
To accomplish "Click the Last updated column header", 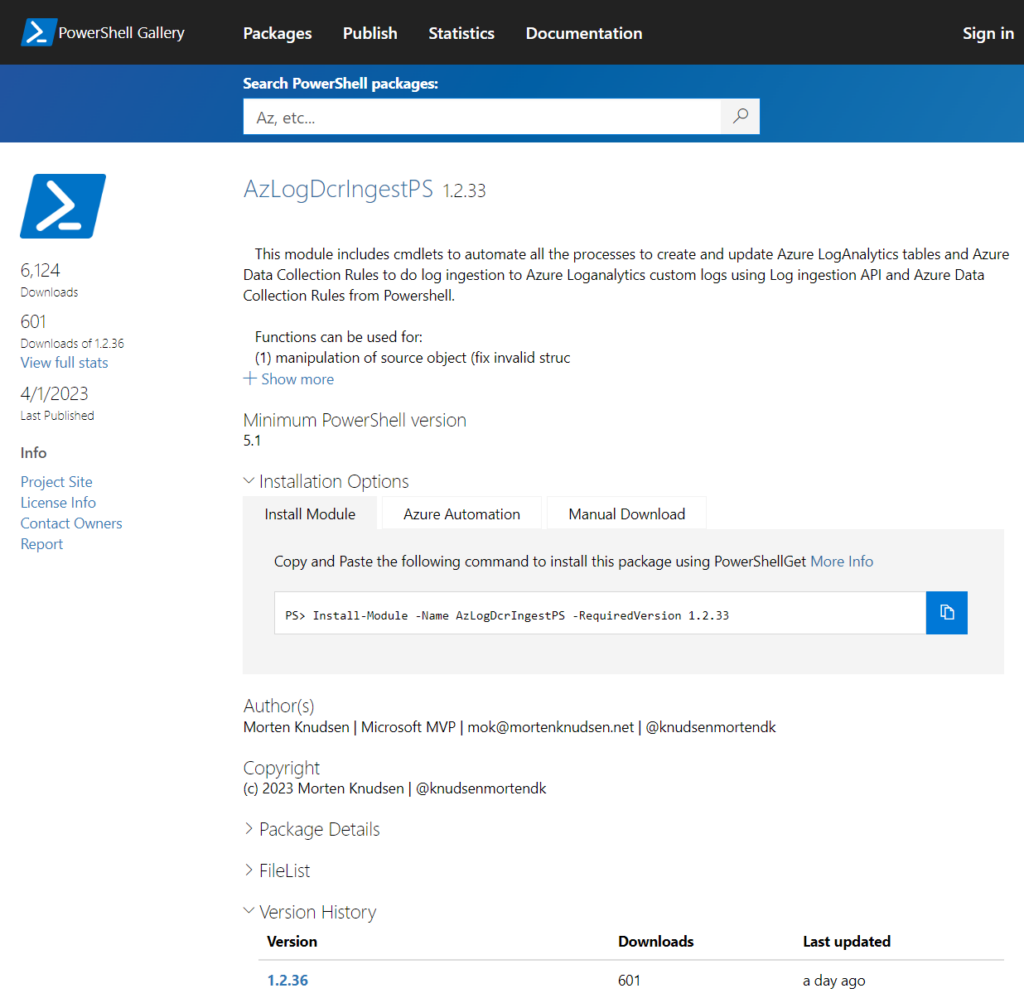I will point(846,941).
